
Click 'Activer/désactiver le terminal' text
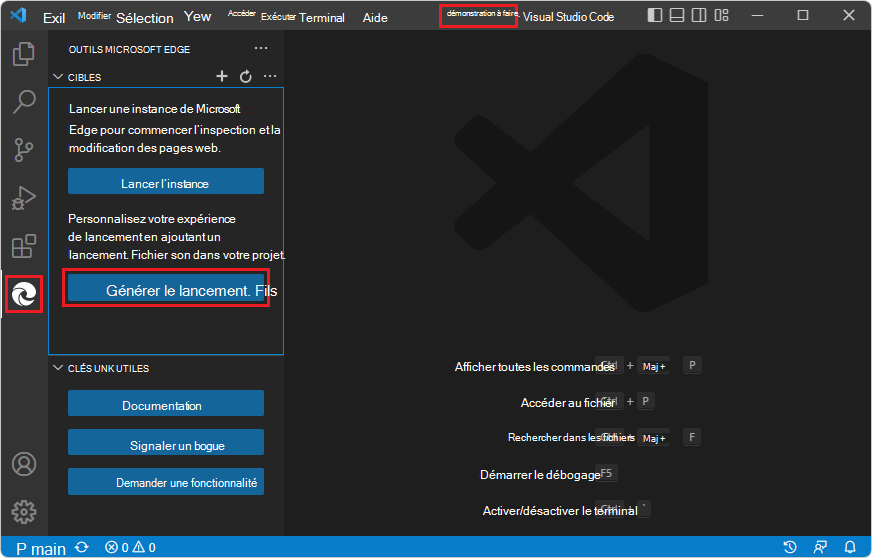tap(560, 511)
